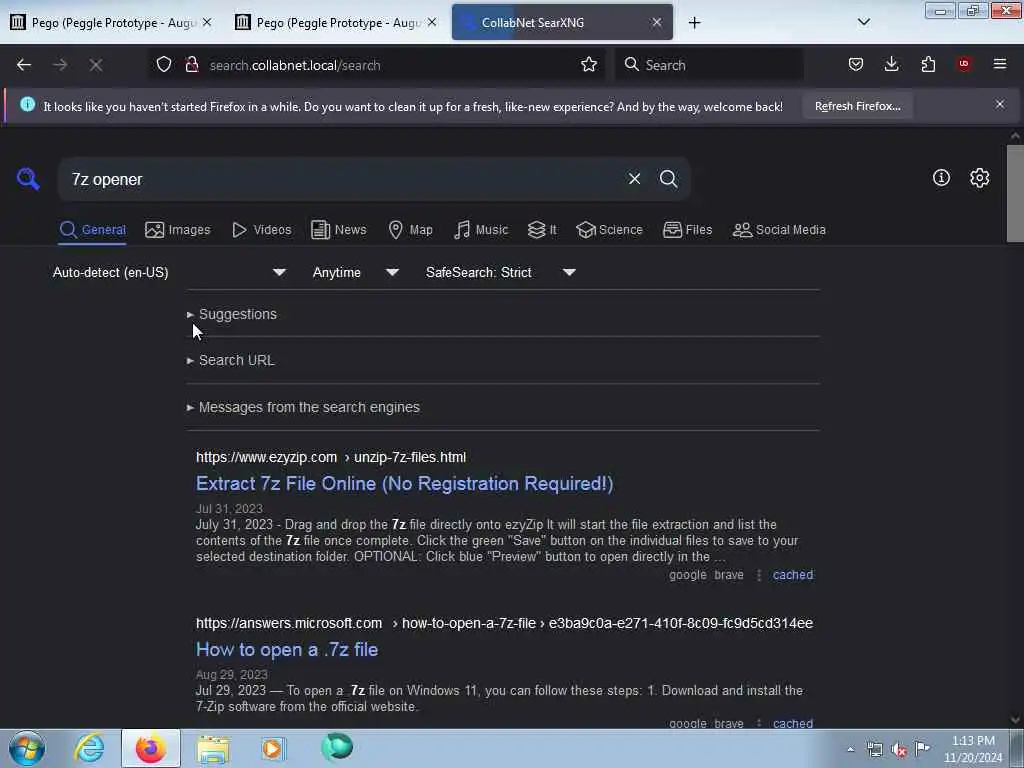Open How to open a .7z file result
Viewport: 1024px width, 768px height.
(287, 649)
